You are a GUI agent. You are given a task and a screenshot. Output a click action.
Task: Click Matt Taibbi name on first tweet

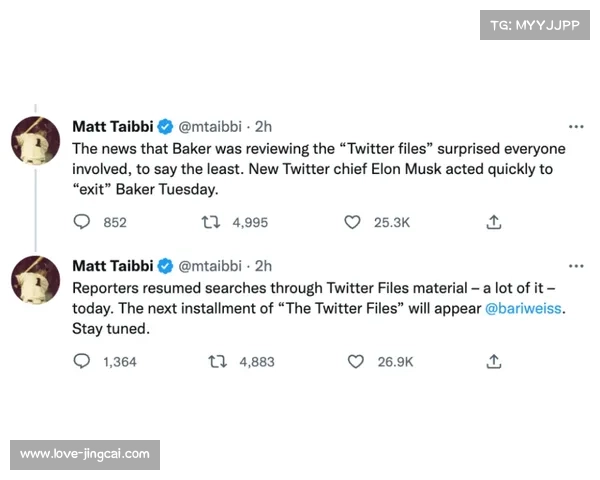[110, 127]
